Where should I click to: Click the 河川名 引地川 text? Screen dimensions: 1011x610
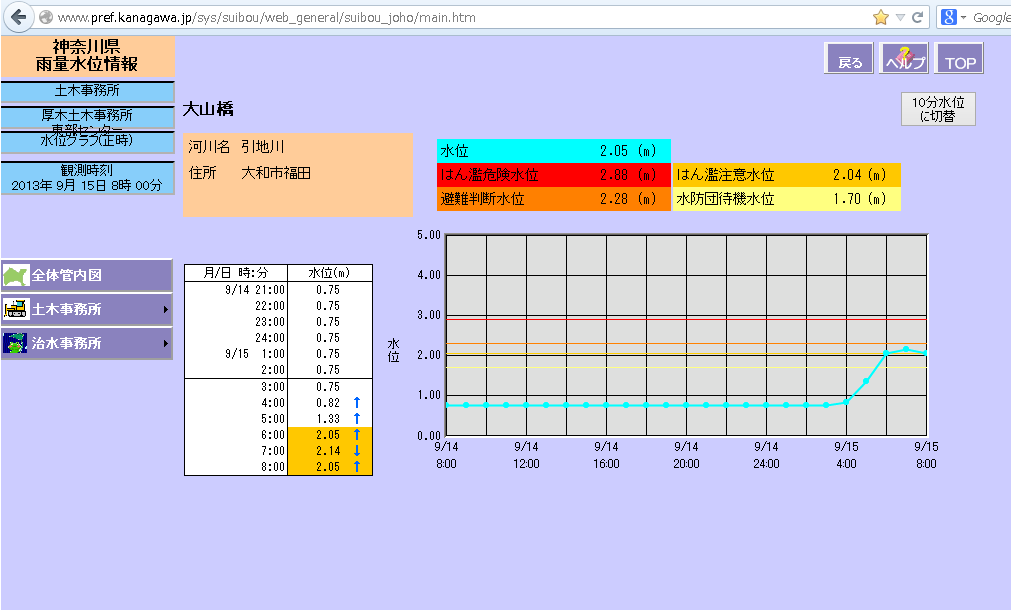click(236, 147)
